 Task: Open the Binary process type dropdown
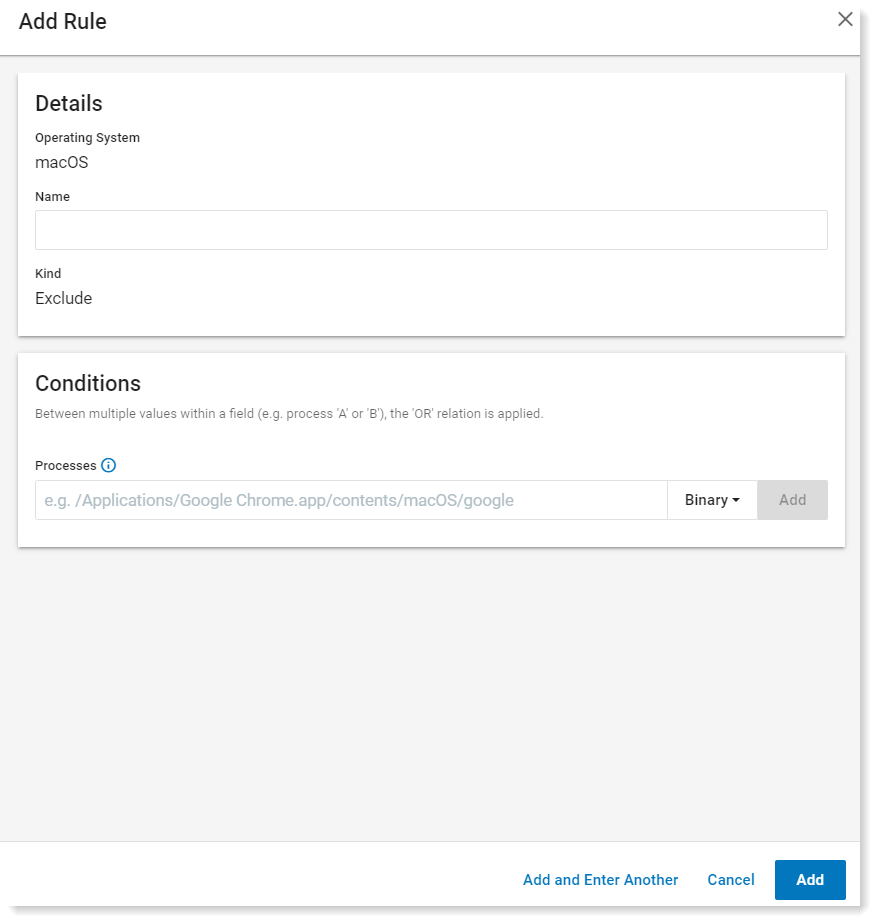712,500
